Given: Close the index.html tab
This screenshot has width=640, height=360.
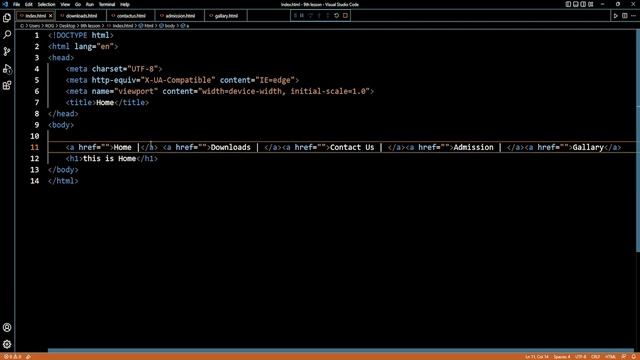Looking at the screenshot, I should tap(51, 16).
